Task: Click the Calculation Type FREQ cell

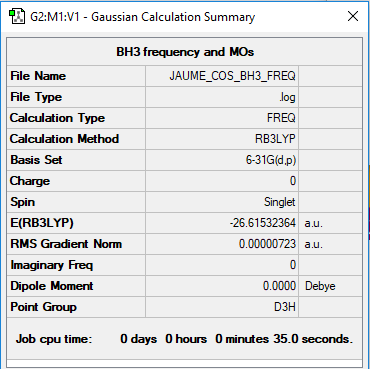Action: click(281, 118)
